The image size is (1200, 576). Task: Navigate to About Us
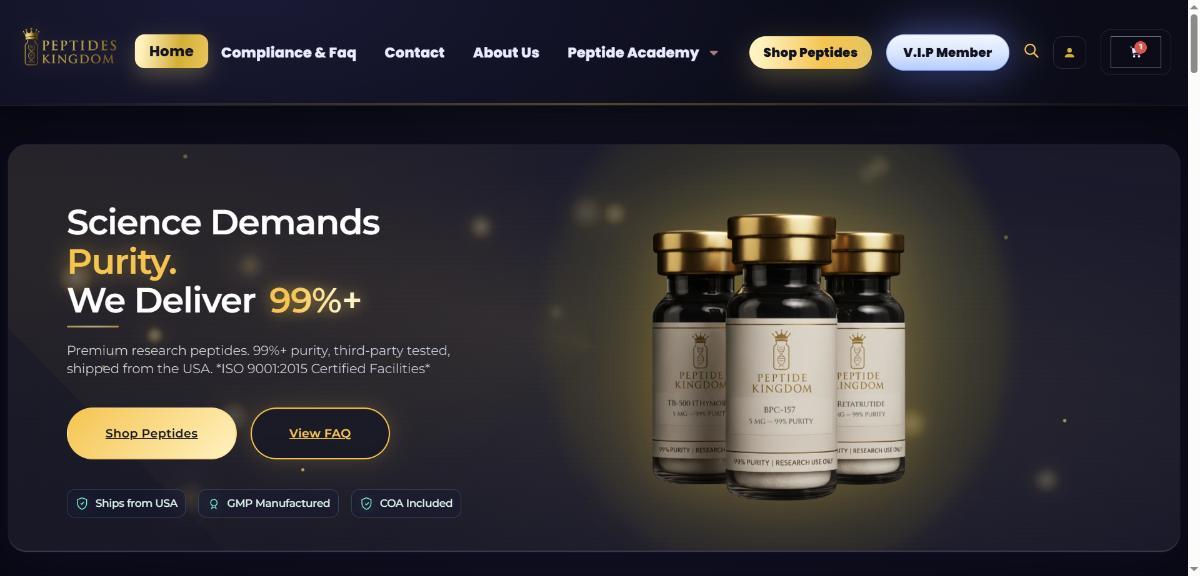coord(506,52)
